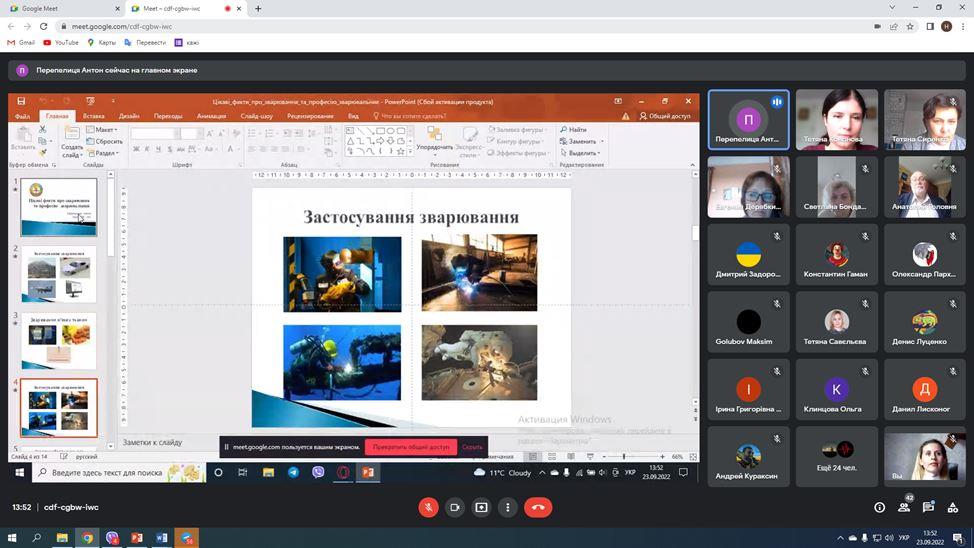This screenshot has height=548, width=974.
Task: Switch to the Вставка ribbon tab
Action: pyautogui.click(x=94, y=116)
